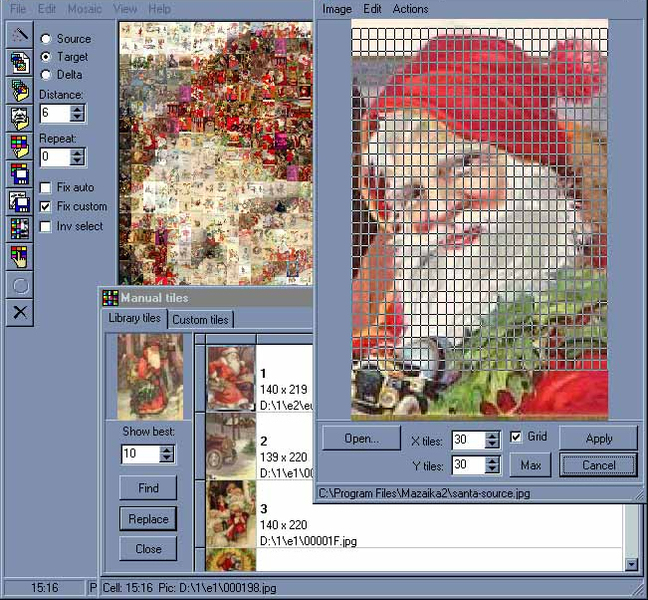This screenshot has height=600, width=648.
Task: Click the Find button
Action: [148, 488]
